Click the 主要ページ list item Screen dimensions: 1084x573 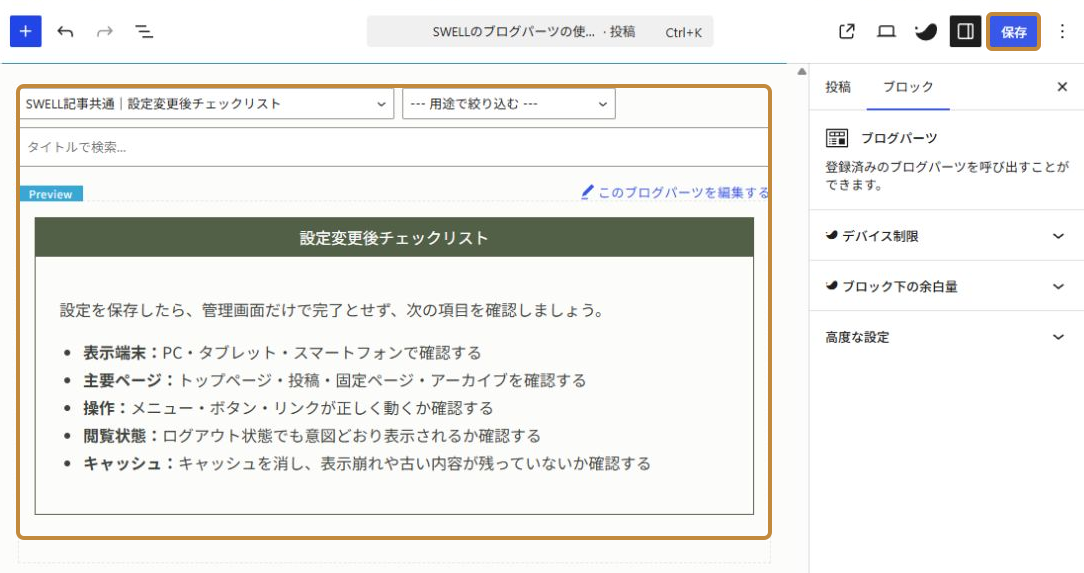tap(335, 380)
